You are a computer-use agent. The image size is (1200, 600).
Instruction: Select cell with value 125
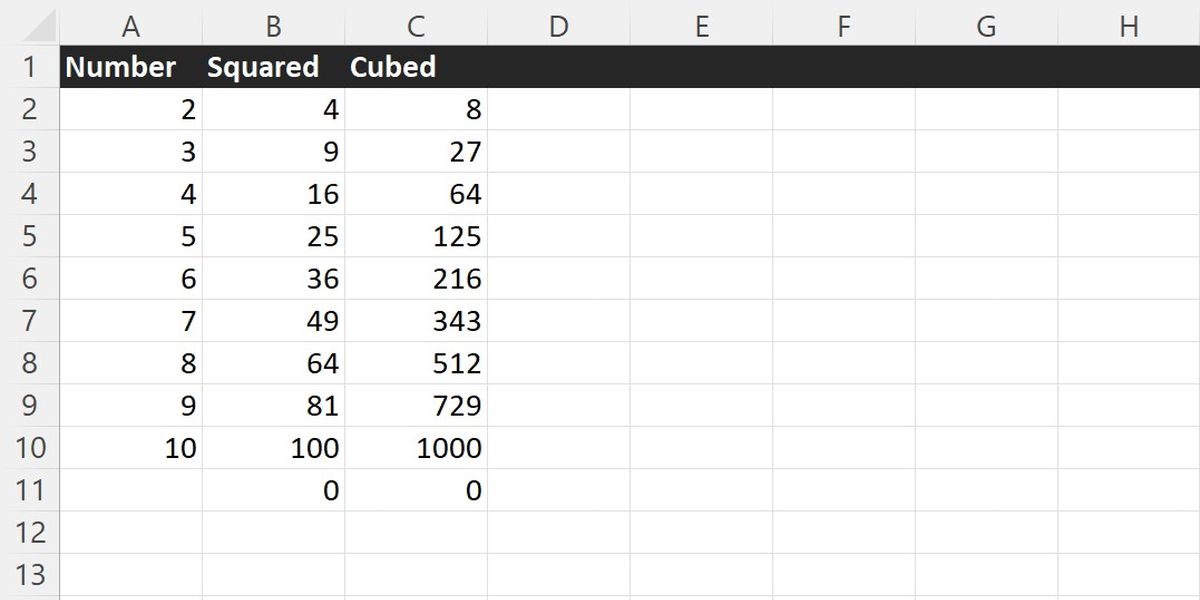416,236
